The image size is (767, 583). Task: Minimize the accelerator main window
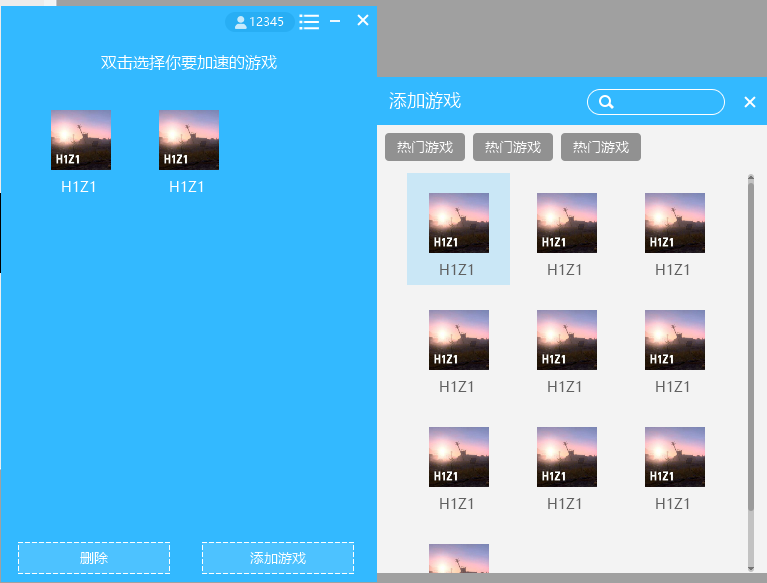335,21
